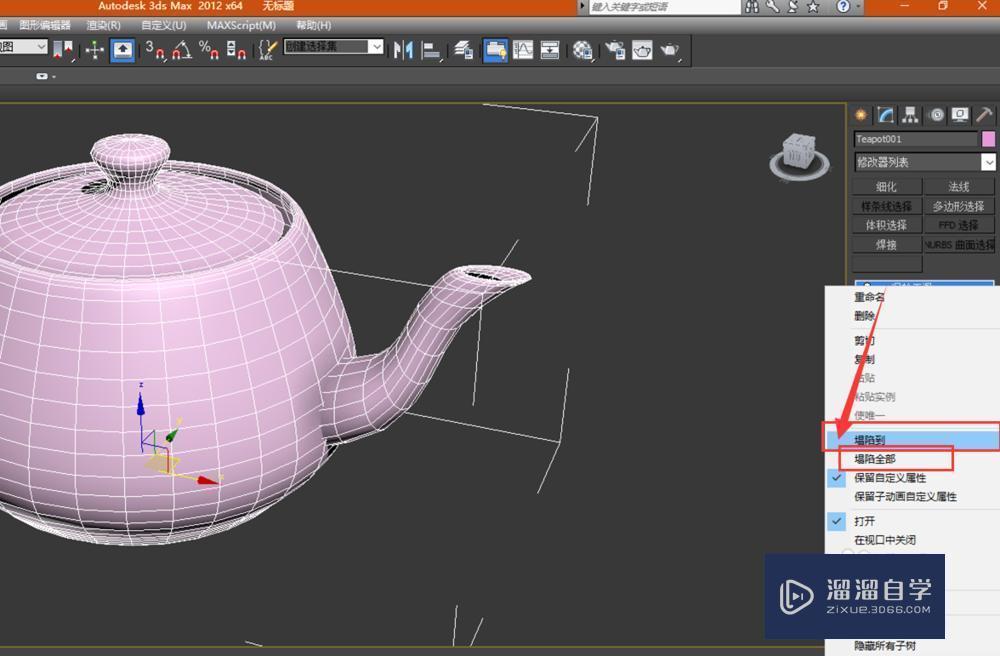Click the Teapot001 object color swatch
This screenshot has width=1000, height=656.
point(990,139)
